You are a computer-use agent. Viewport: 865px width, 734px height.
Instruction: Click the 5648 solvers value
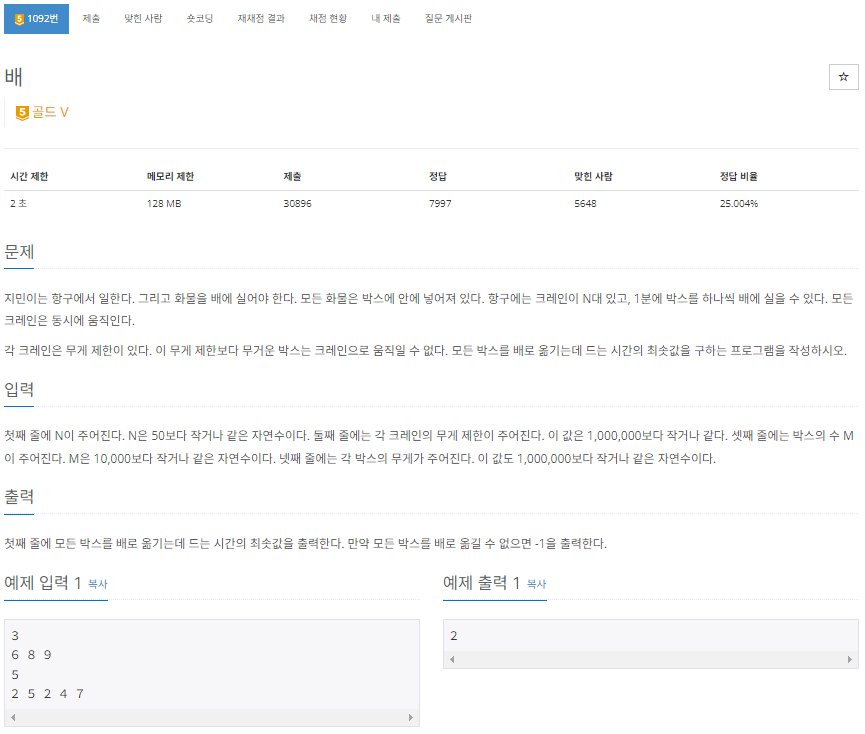pyautogui.click(x=585, y=203)
